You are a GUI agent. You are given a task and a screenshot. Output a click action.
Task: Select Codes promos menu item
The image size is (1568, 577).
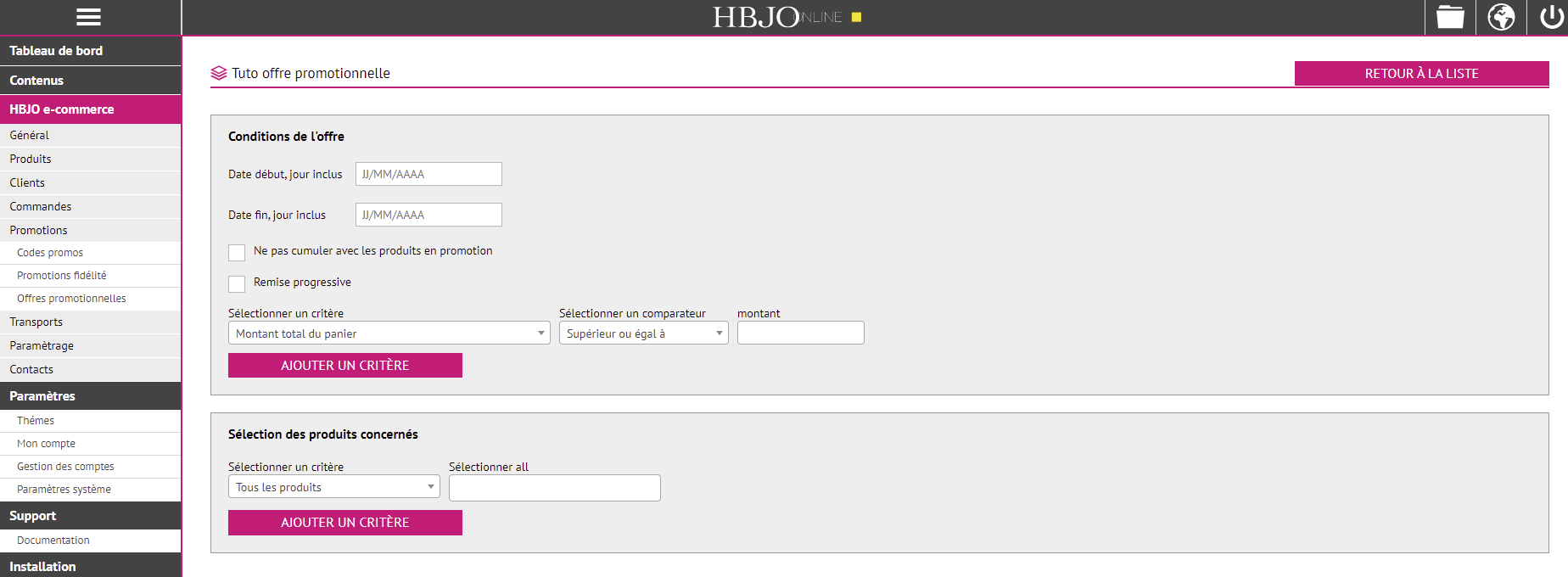pos(50,253)
